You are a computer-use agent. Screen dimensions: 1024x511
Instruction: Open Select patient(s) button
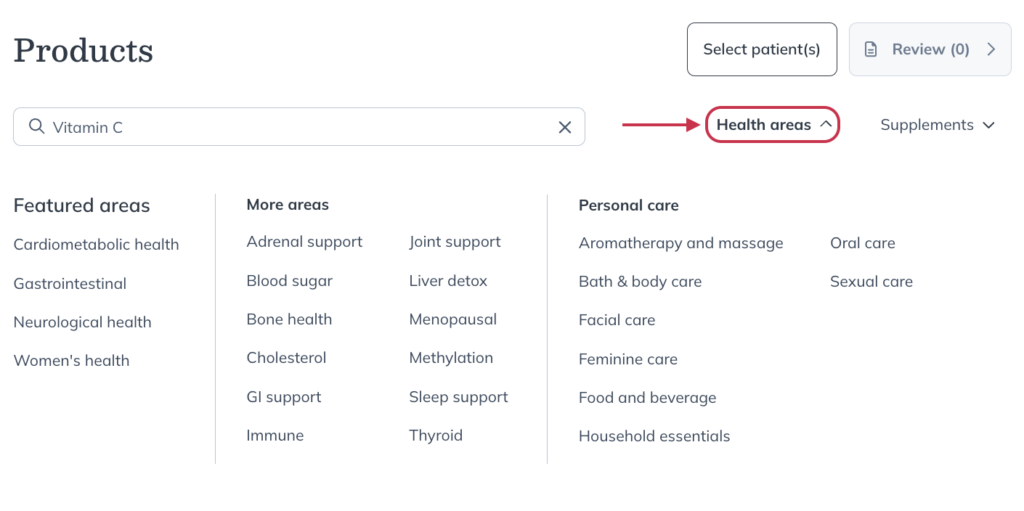tap(761, 49)
